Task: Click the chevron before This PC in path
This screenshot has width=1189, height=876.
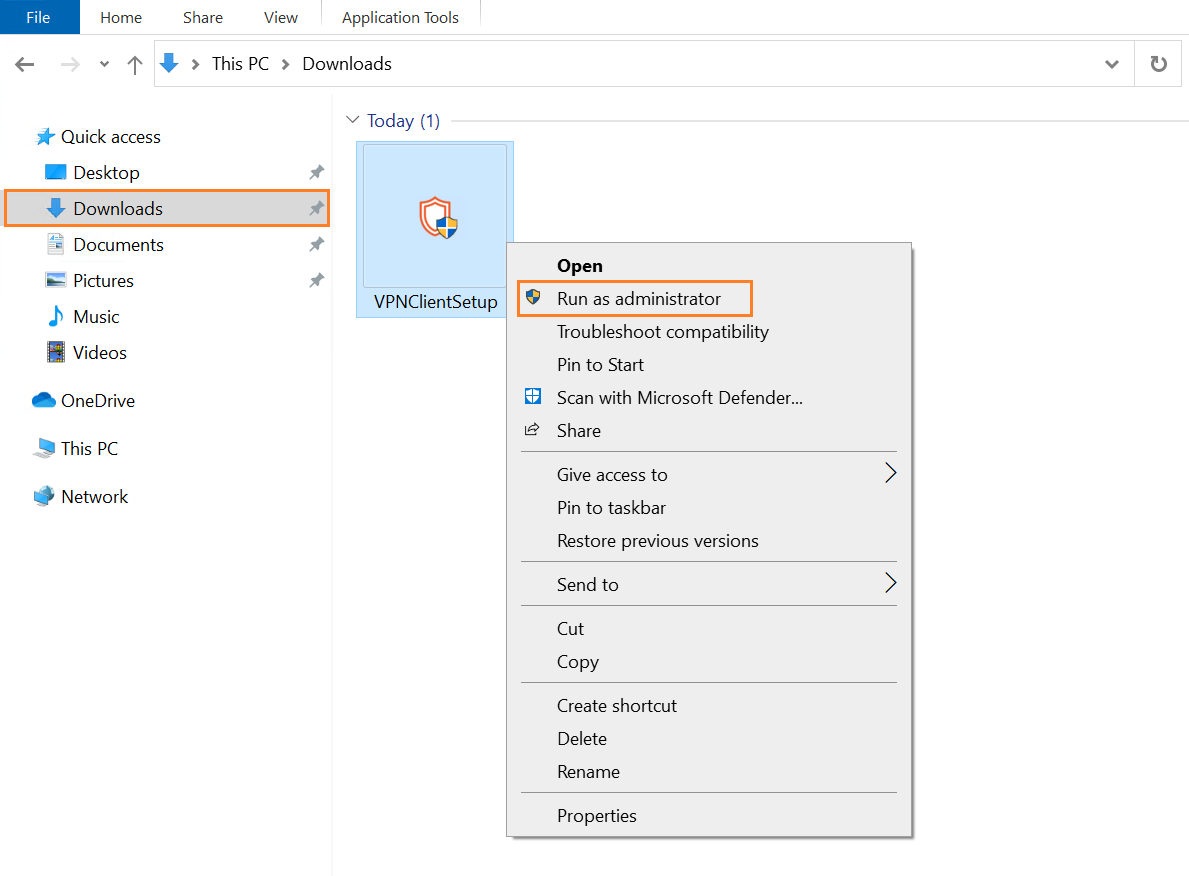Action: pyautogui.click(x=196, y=64)
